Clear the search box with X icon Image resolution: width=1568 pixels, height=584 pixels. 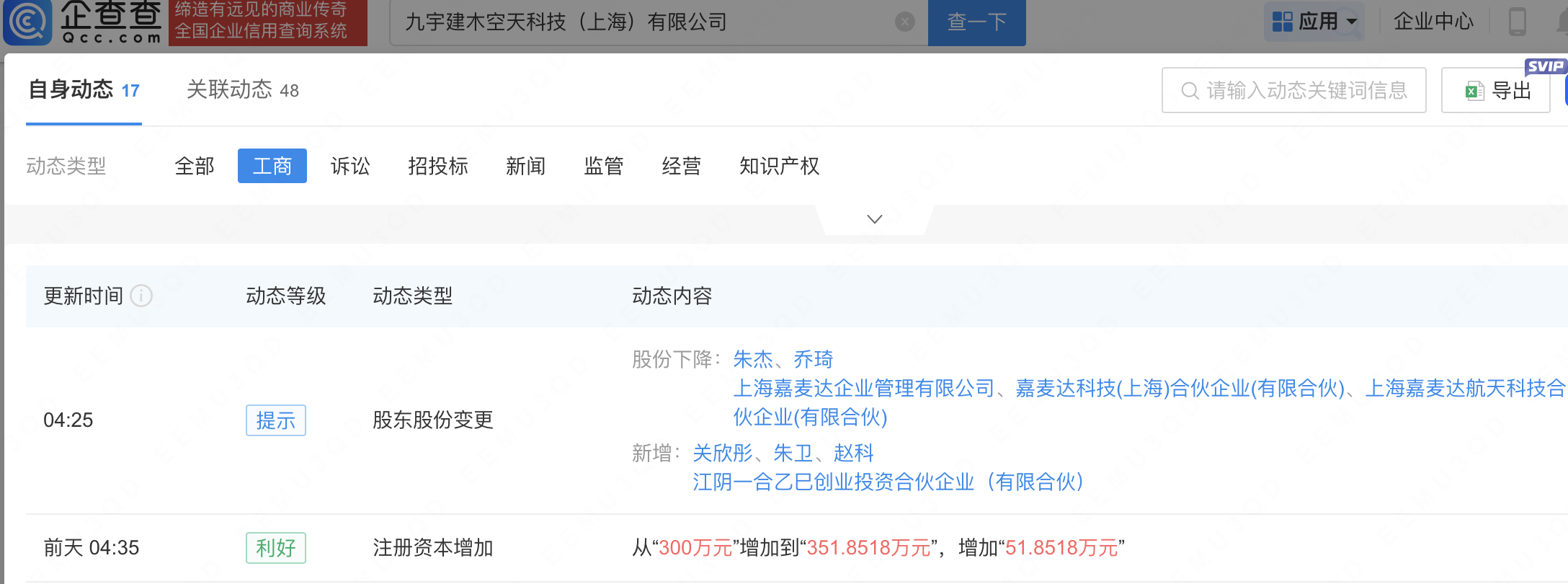(x=904, y=22)
